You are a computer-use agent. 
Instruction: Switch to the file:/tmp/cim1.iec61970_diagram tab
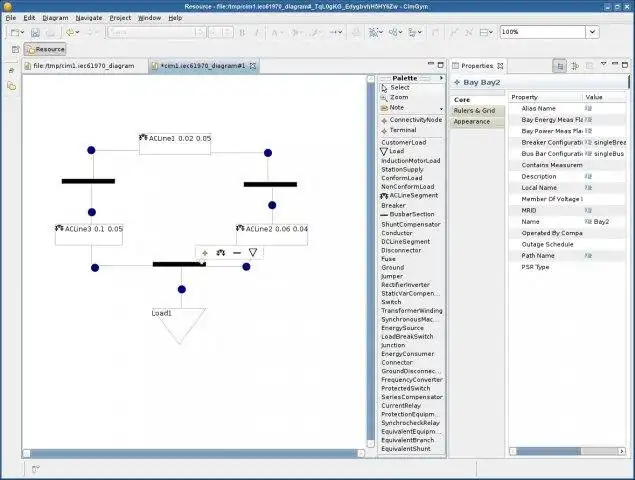[84, 66]
